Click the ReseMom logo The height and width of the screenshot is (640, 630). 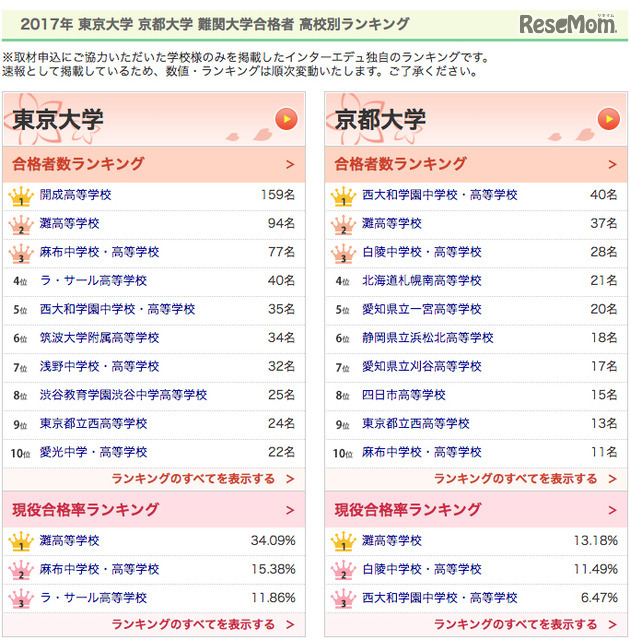(x=566, y=23)
